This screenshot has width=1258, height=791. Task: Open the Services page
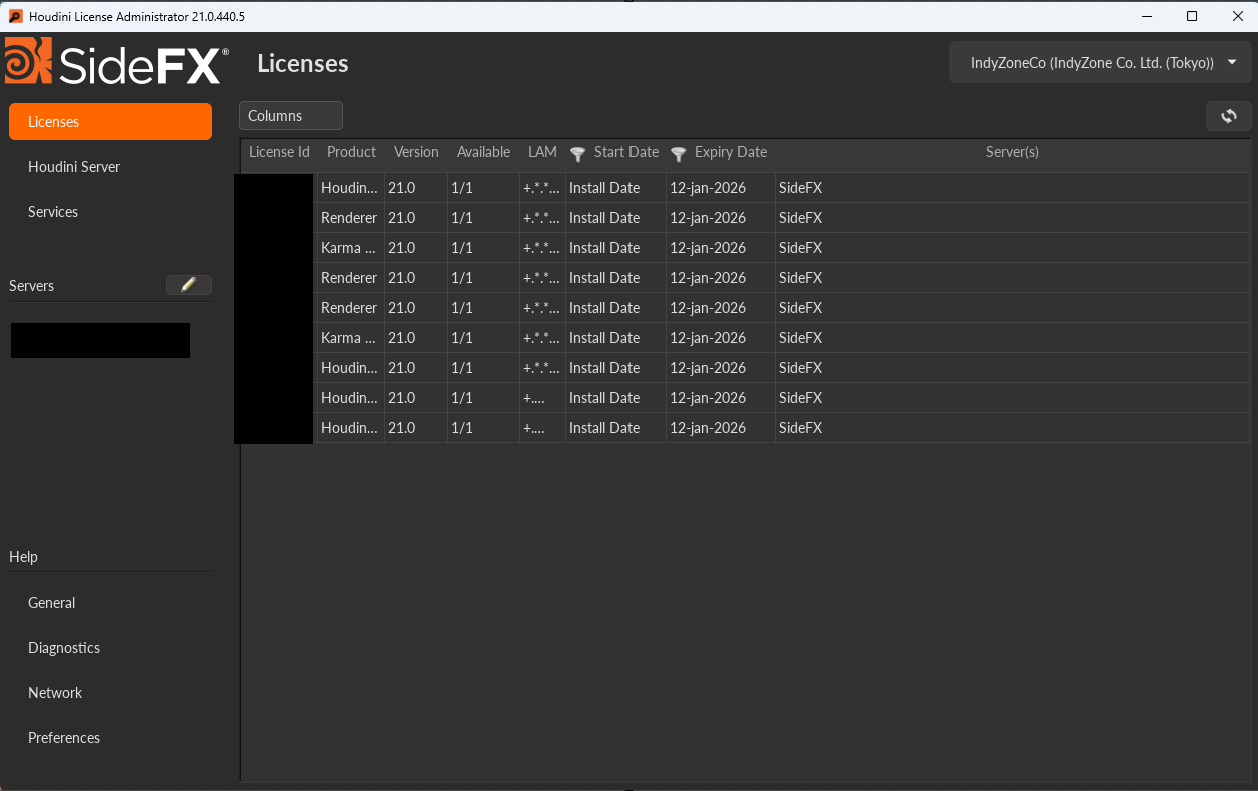[x=53, y=212]
